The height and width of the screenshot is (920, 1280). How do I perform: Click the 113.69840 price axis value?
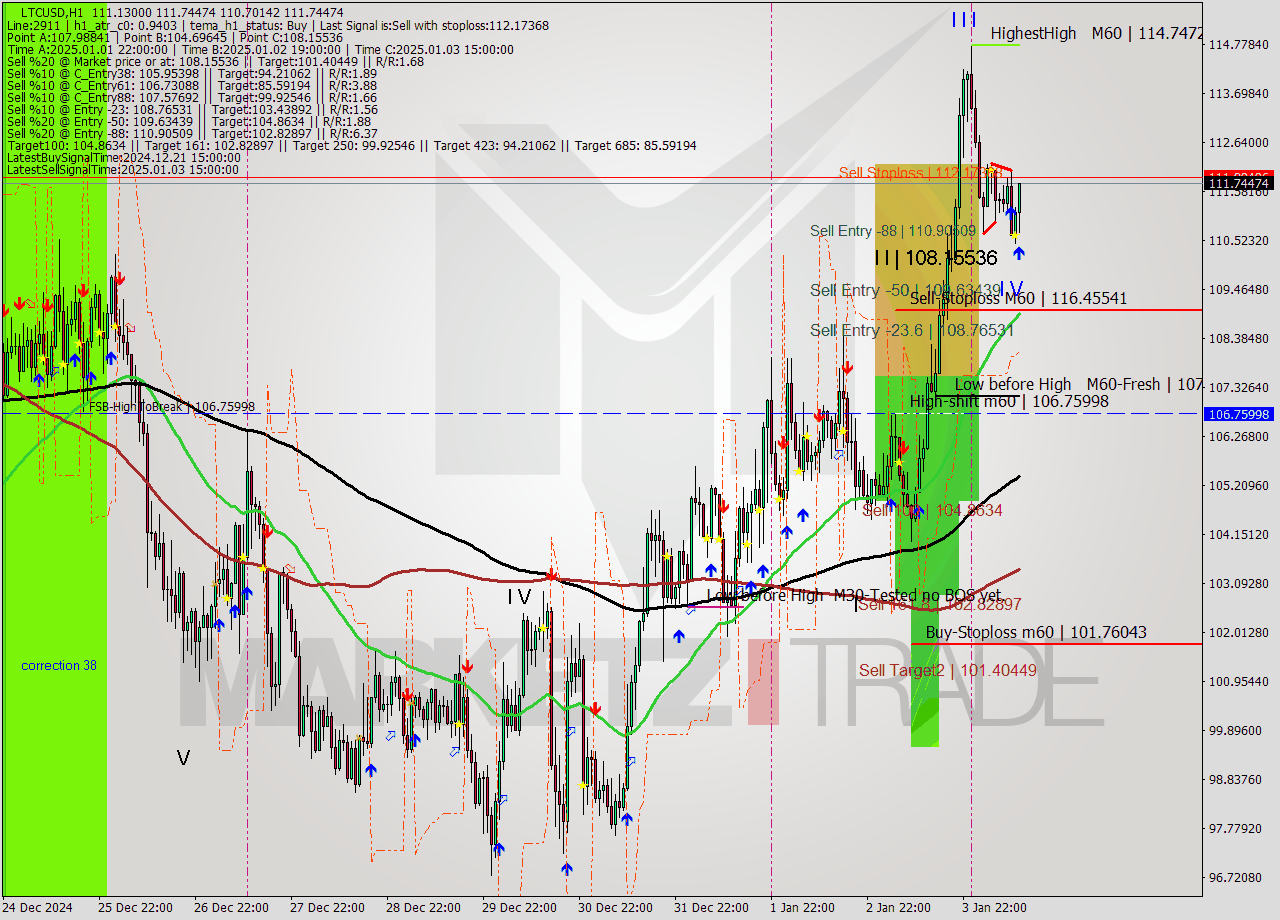click(x=1239, y=93)
